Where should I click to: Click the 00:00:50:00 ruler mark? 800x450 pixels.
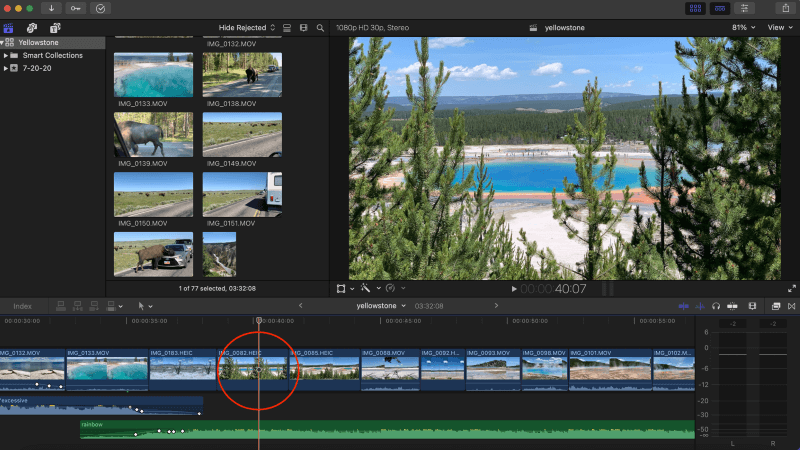pyautogui.click(x=530, y=321)
